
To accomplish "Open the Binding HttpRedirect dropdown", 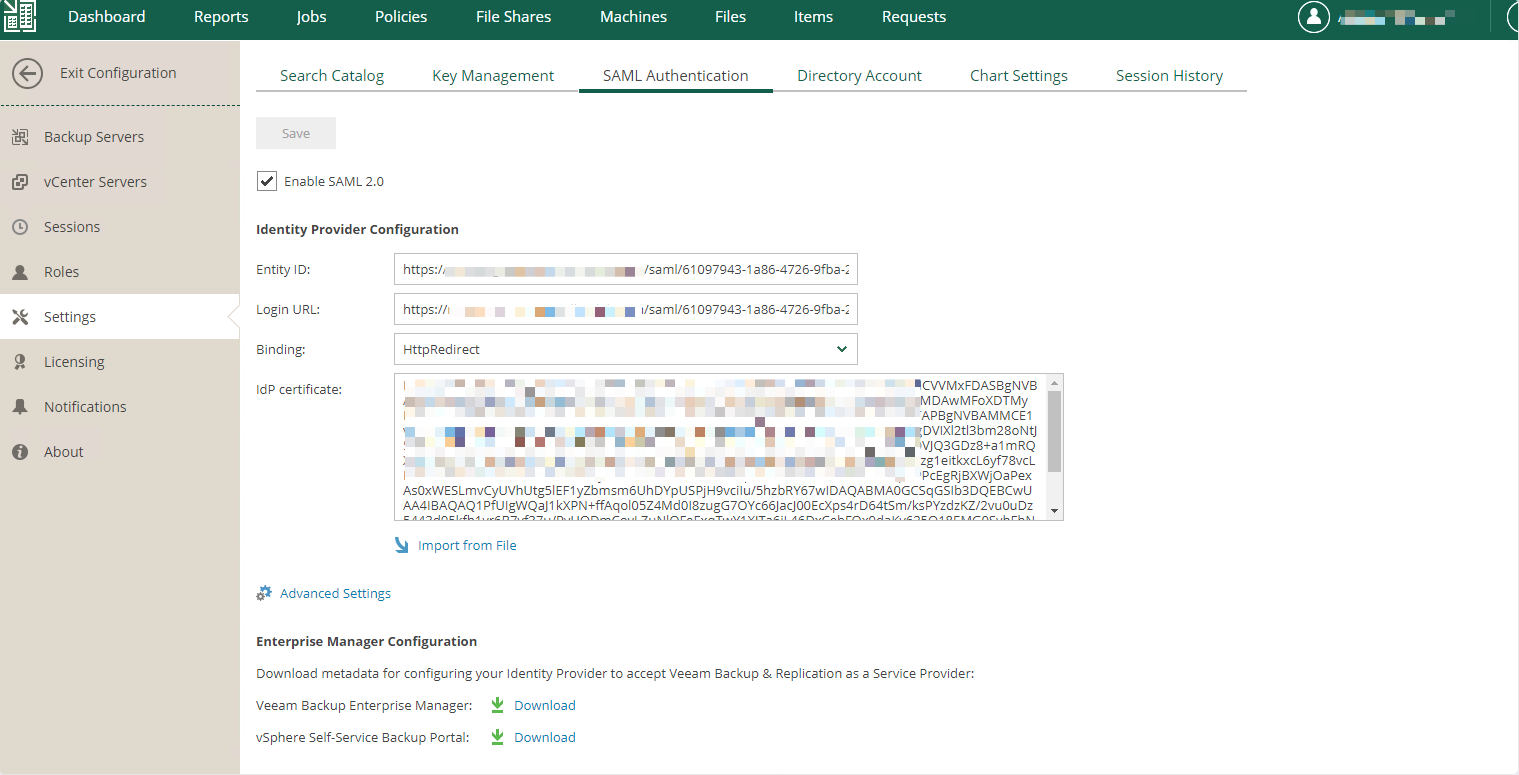I will (x=625, y=349).
